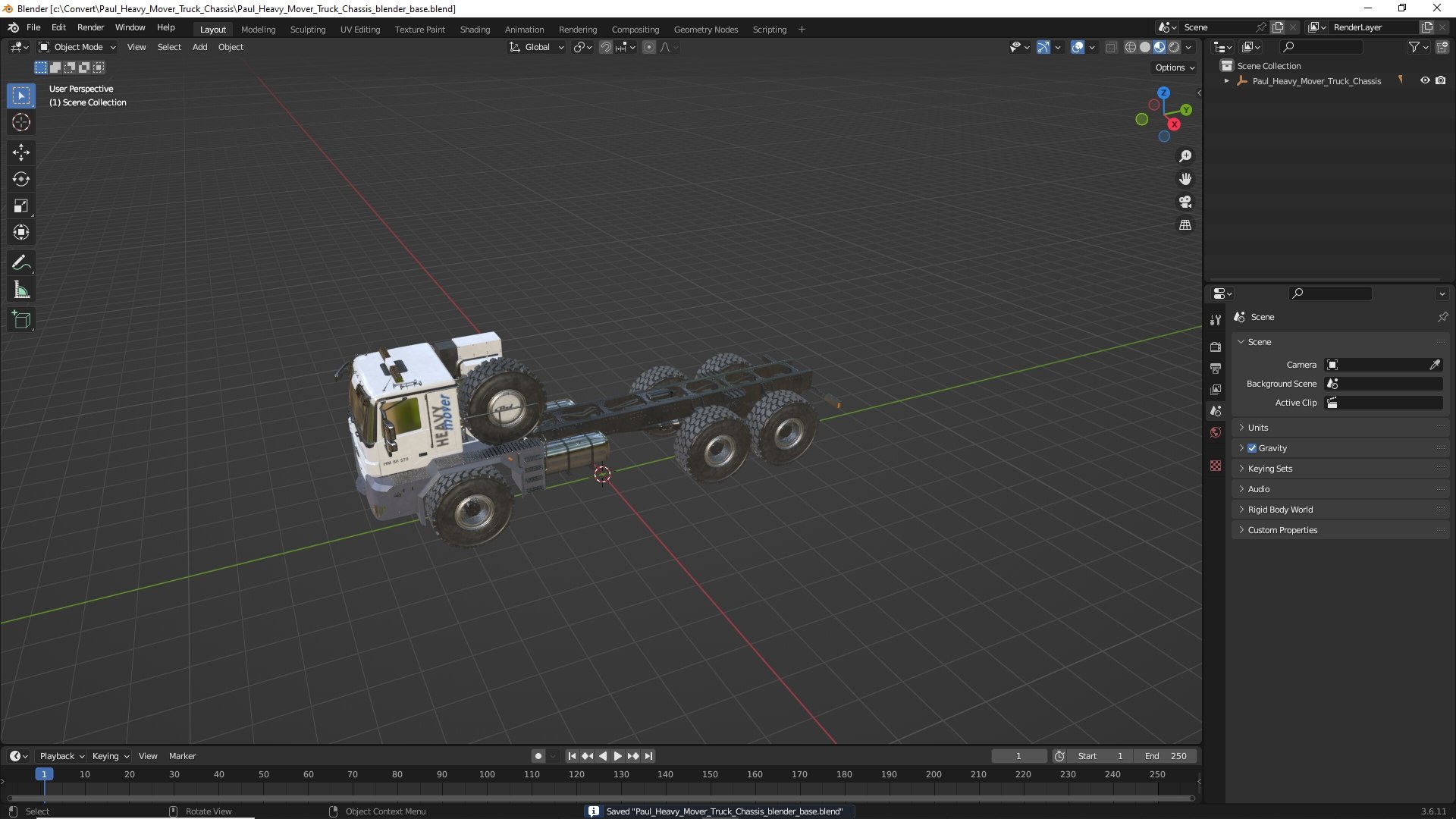
Task: Open the Render properties tab
Action: pyautogui.click(x=1216, y=347)
